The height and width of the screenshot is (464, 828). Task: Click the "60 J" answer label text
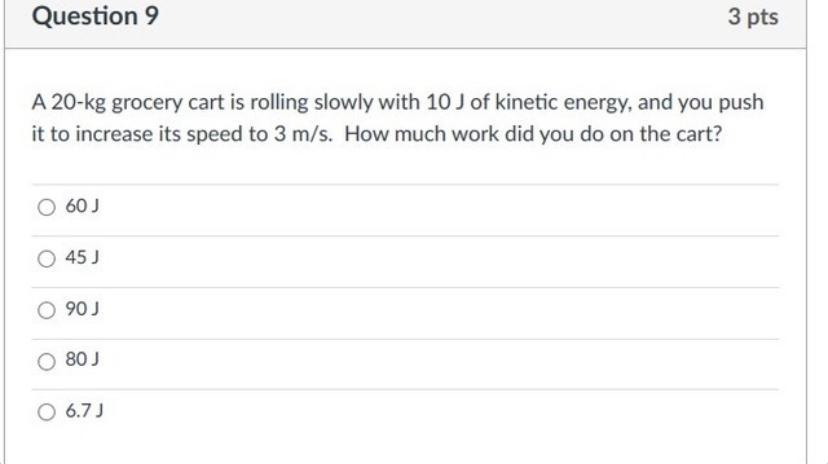point(78,207)
